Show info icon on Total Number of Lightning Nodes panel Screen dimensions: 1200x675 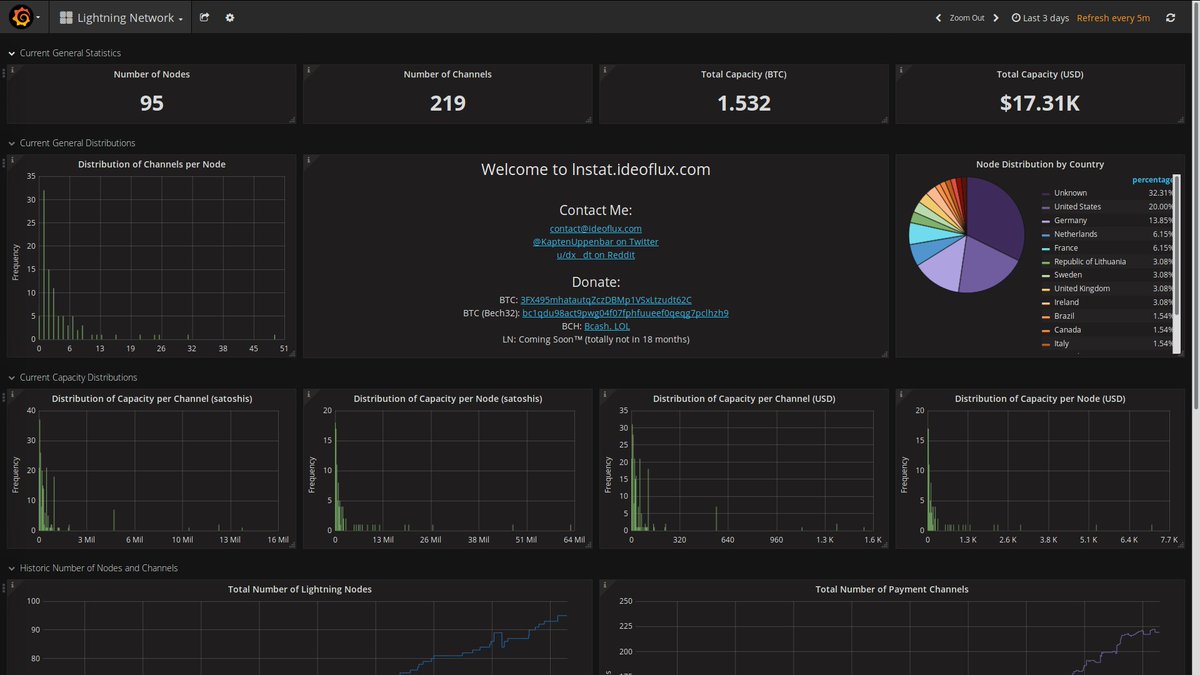[12, 585]
